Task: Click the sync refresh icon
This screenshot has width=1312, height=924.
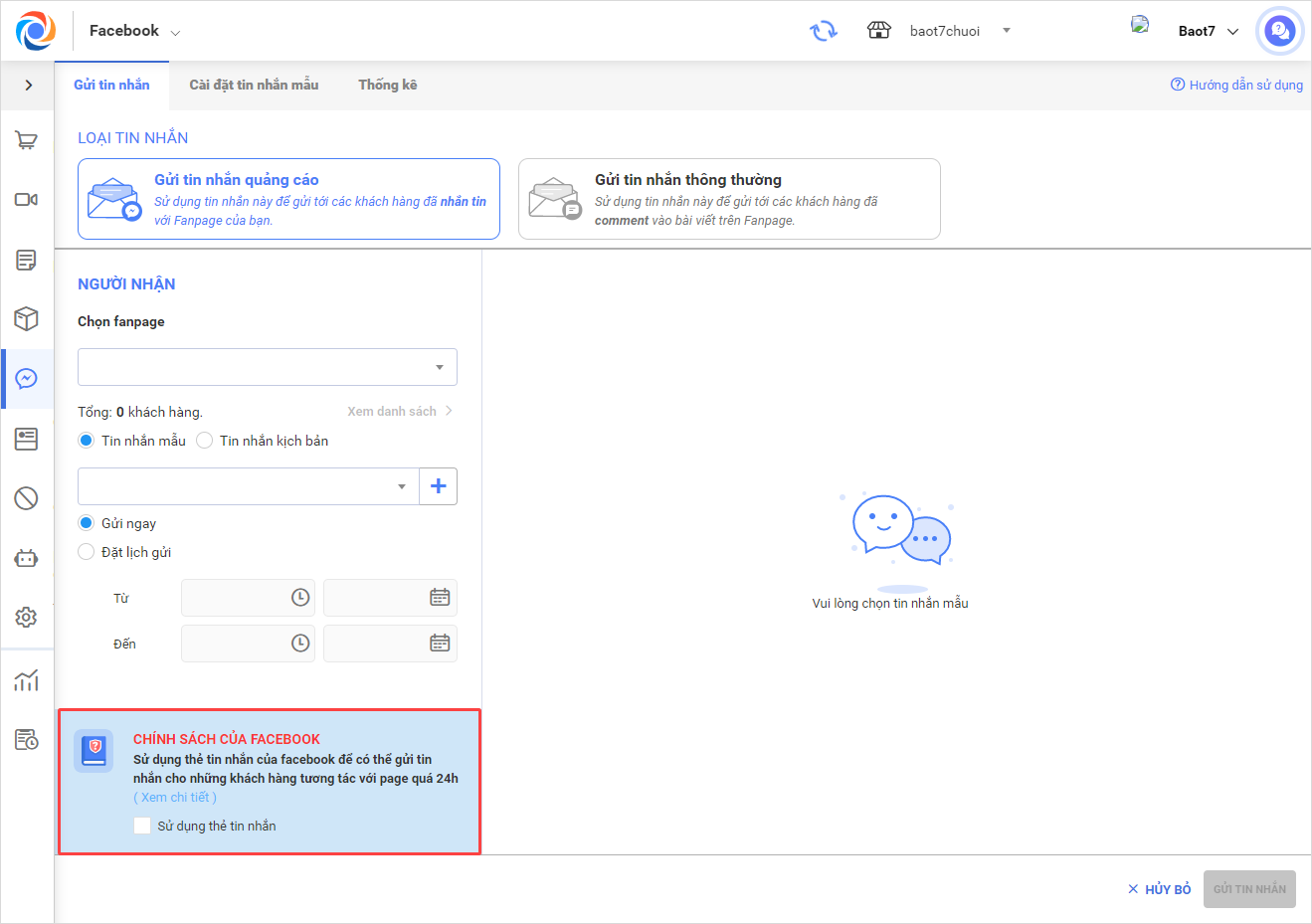Action: (x=824, y=31)
